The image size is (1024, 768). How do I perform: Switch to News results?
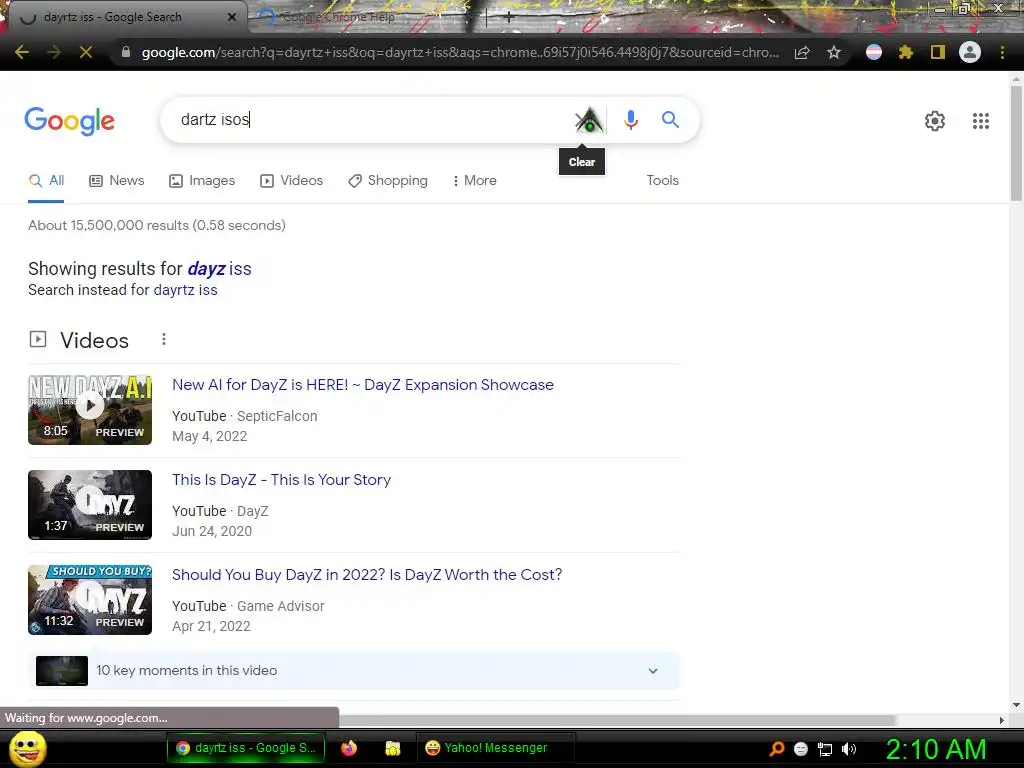coord(117,181)
